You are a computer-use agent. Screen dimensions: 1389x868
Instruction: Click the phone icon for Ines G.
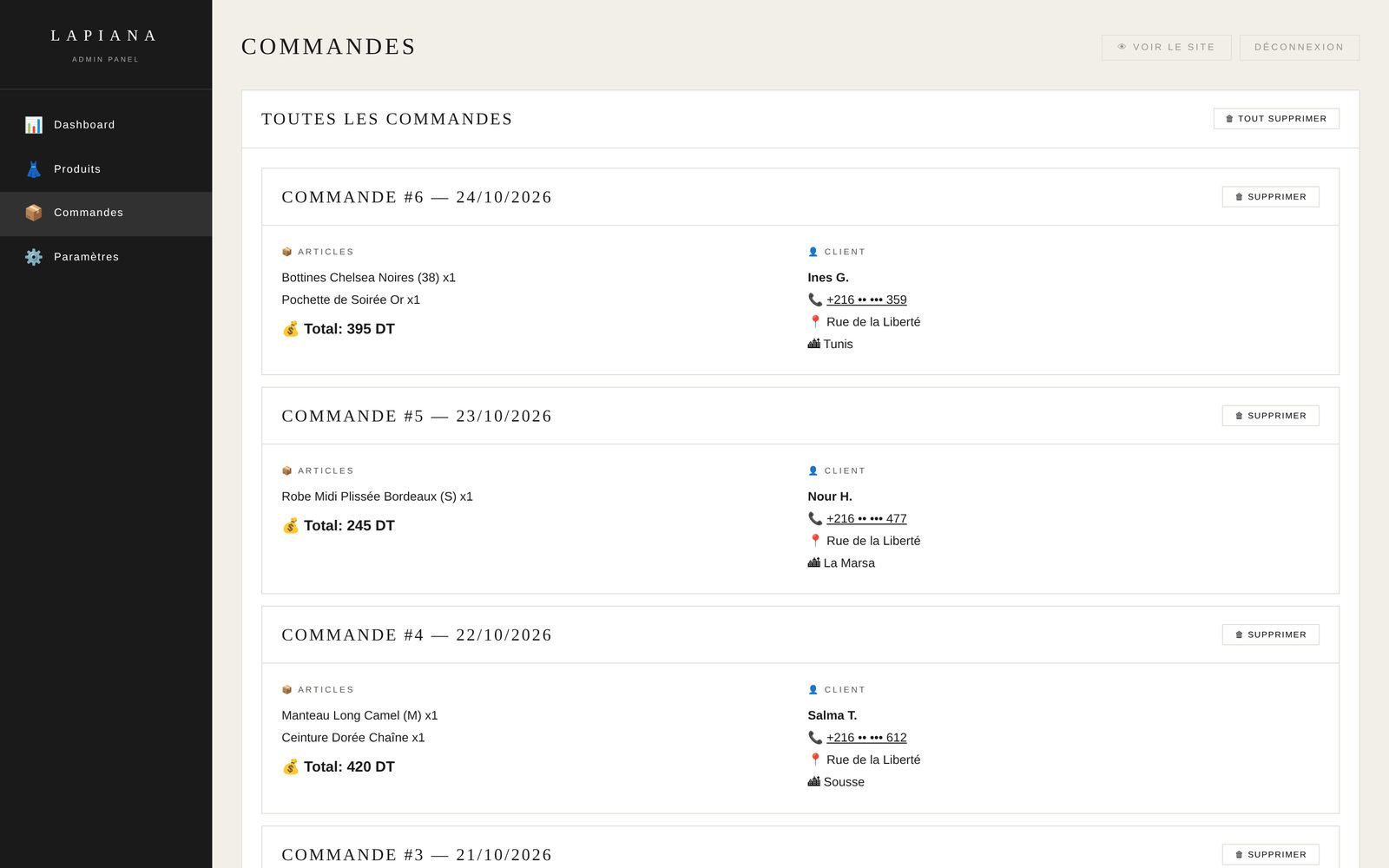coord(815,299)
